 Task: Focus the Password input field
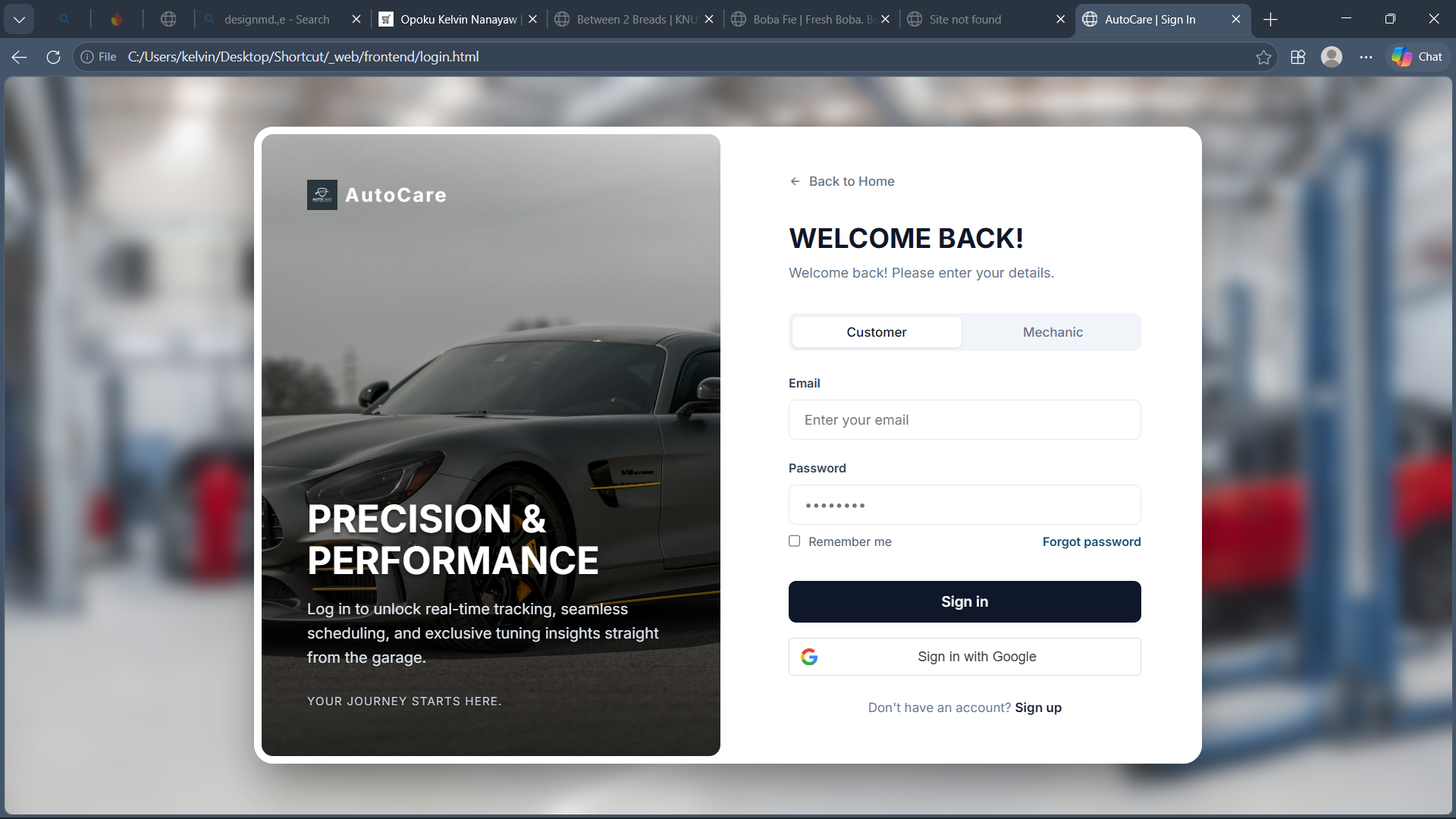(965, 504)
